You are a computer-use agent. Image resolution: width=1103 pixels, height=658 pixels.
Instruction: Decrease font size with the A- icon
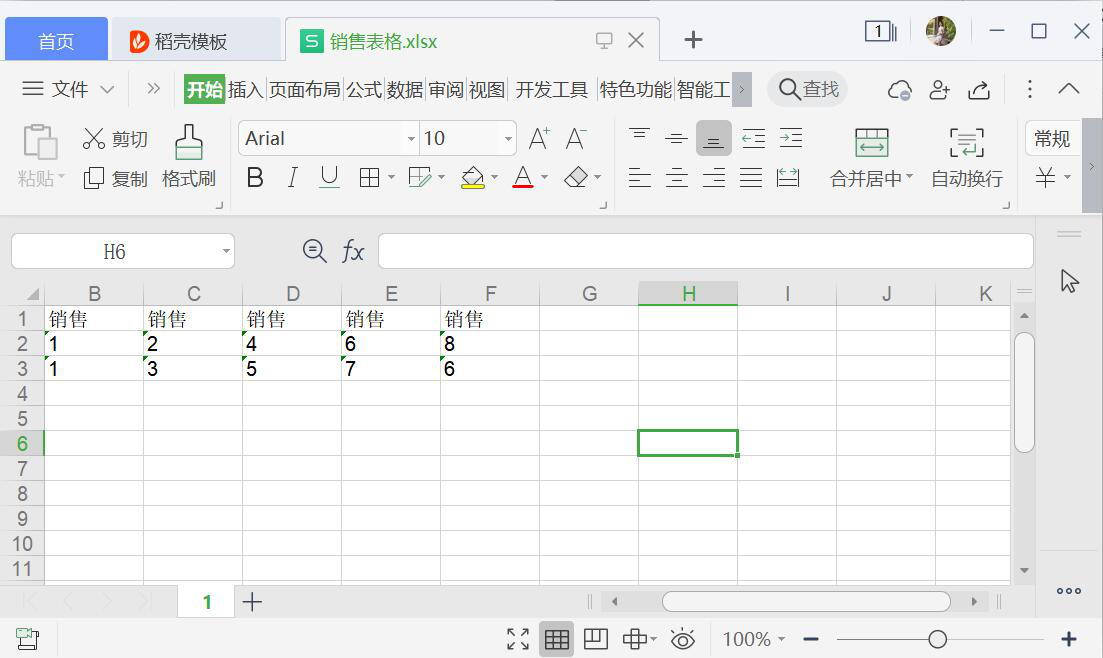click(576, 139)
